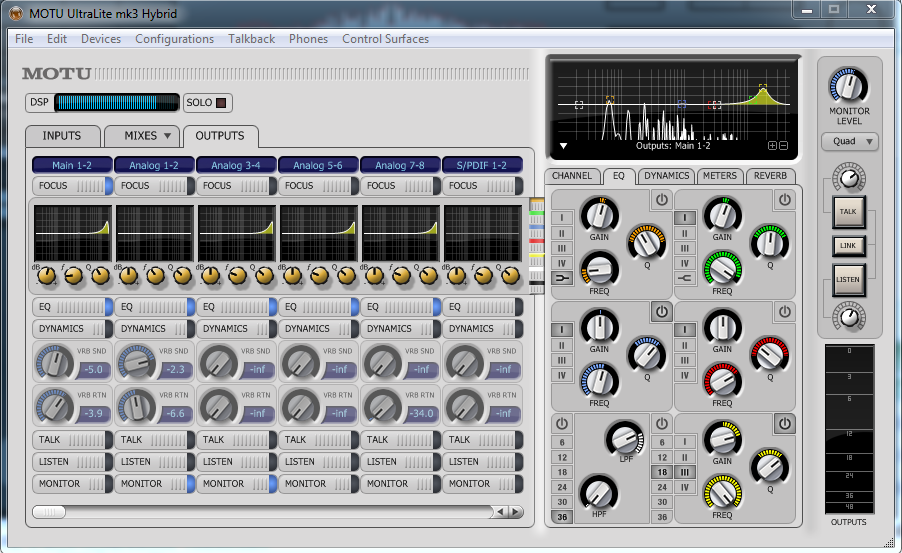This screenshot has height=553, width=902.
Task: Open the MIXES tab dropdown arrow
Action: 167,136
